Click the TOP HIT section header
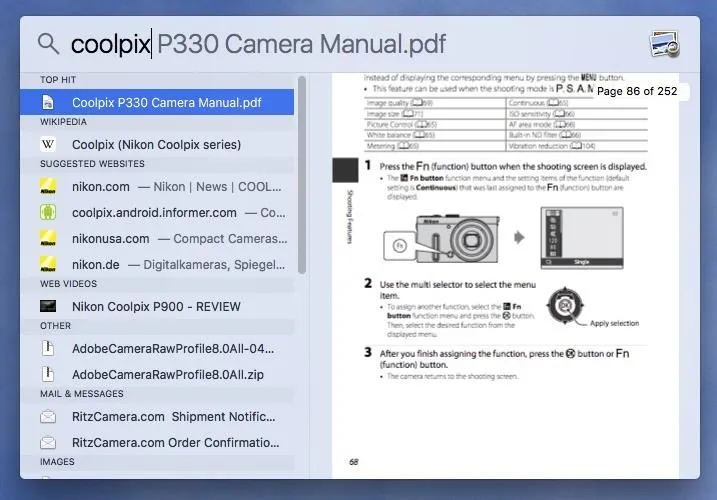This screenshot has width=717, height=500. pos(58,80)
